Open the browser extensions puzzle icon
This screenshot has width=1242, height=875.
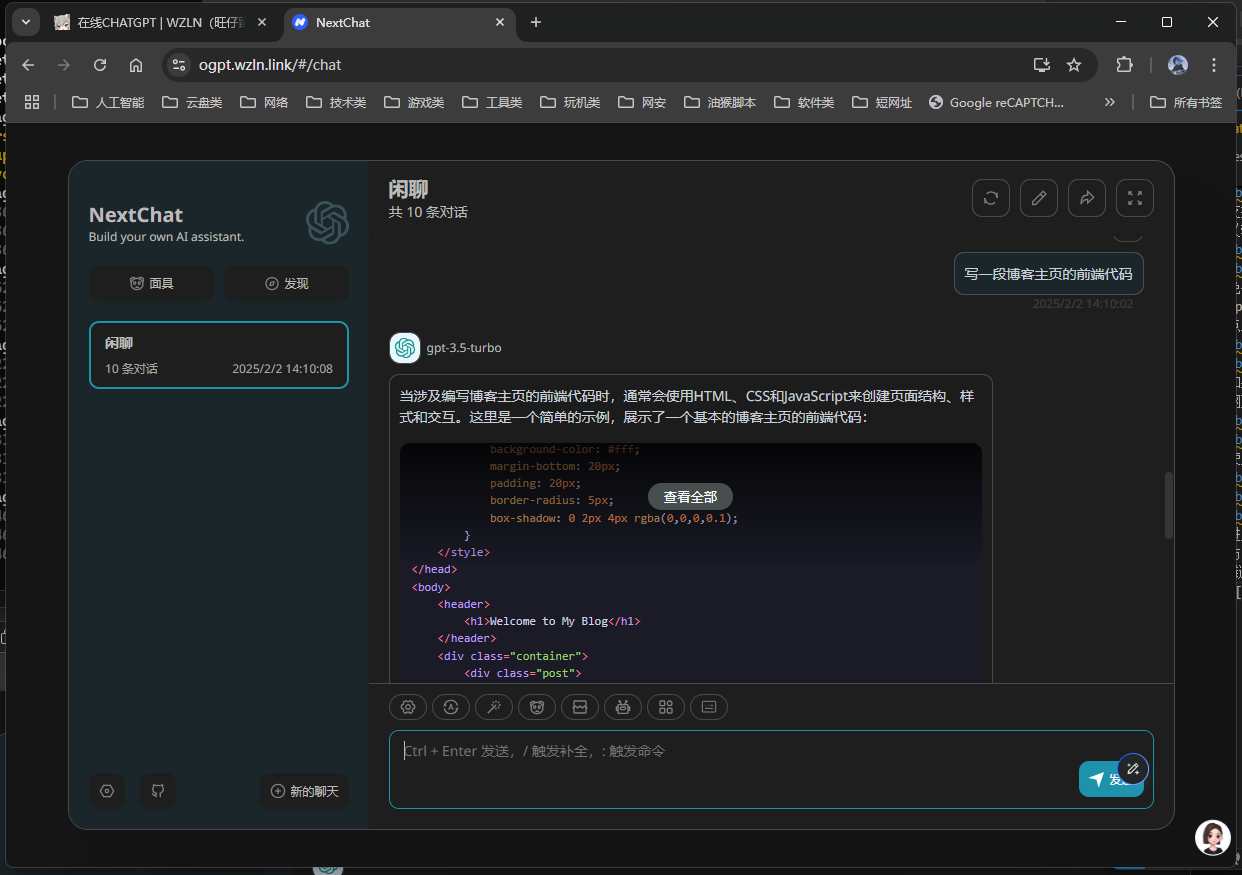tap(1124, 65)
